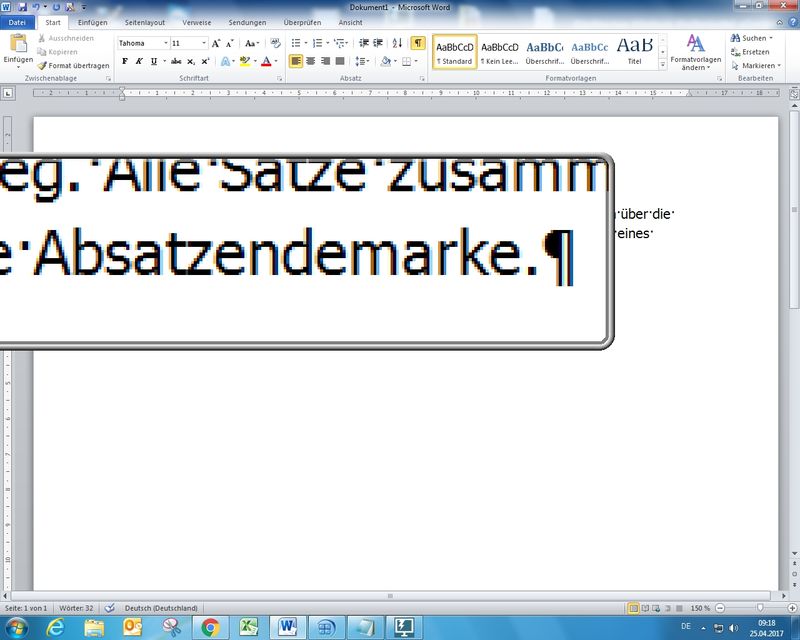Open Google Chrome from the taskbar
800x640 pixels.
coord(210,627)
